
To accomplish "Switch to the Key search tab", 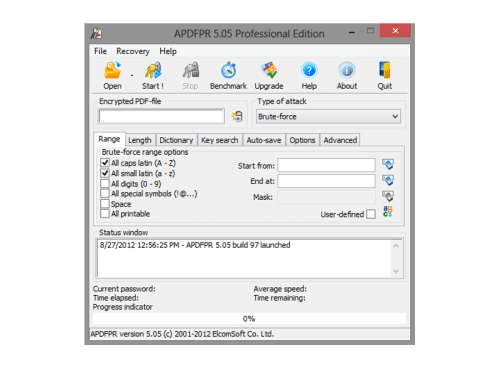I will (x=220, y=140).
